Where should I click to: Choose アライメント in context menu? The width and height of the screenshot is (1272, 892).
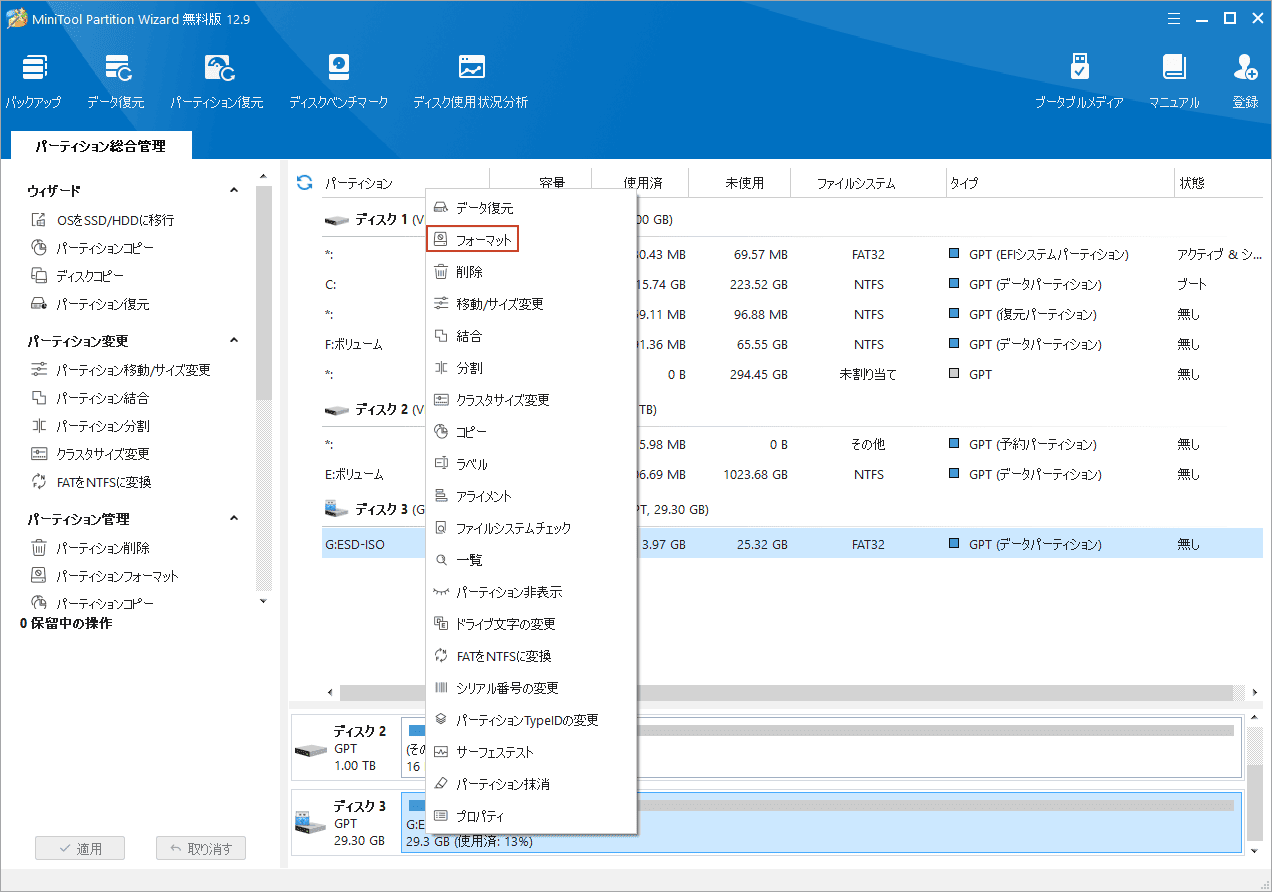532,496
